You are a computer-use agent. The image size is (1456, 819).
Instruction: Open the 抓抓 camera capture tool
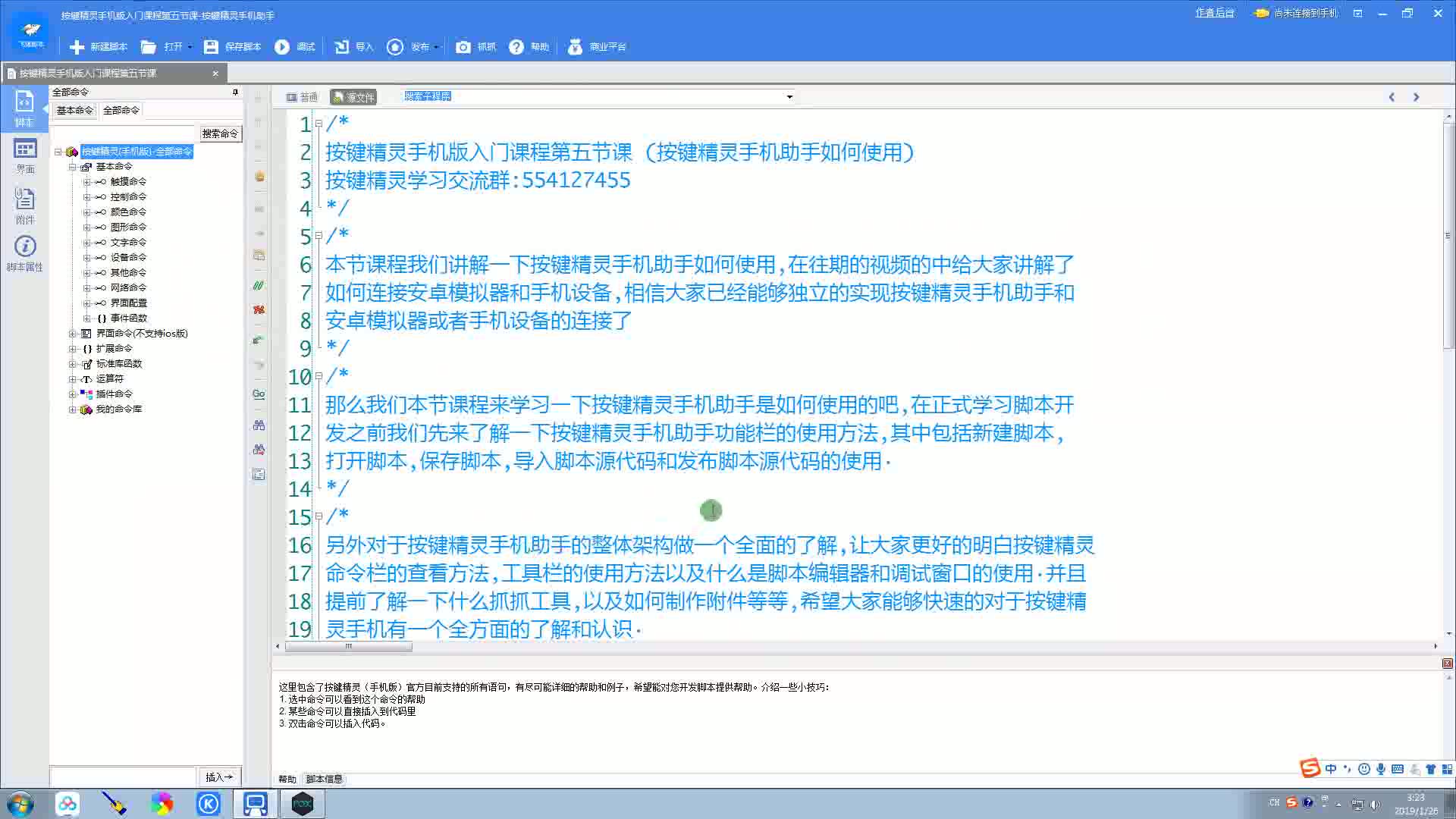(463, 47)
